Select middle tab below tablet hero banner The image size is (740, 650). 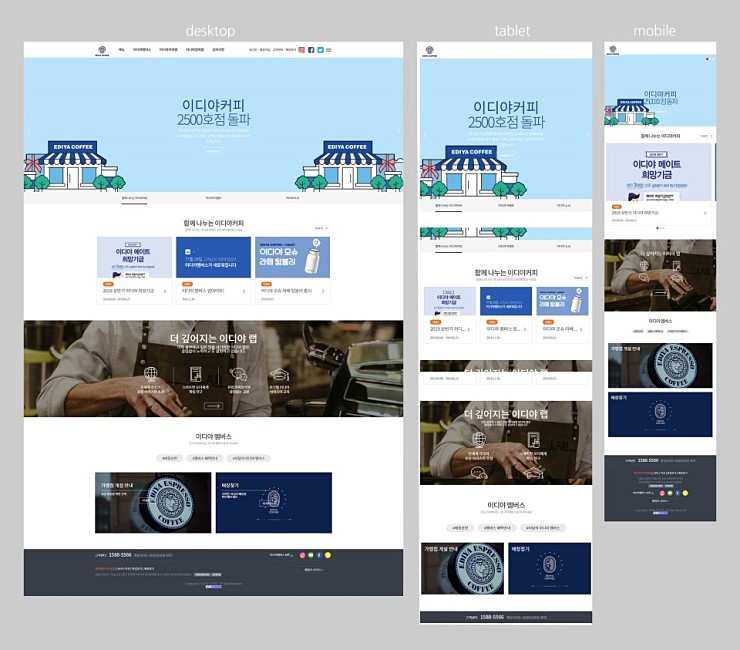tap(506, 206)
